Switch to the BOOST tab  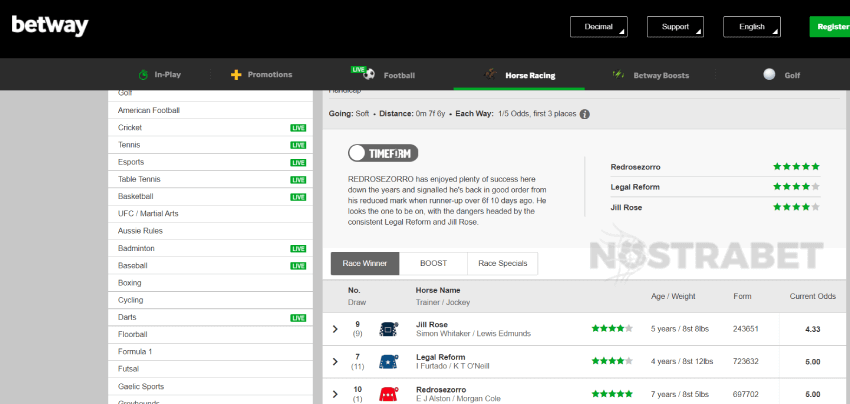(434, 264)
